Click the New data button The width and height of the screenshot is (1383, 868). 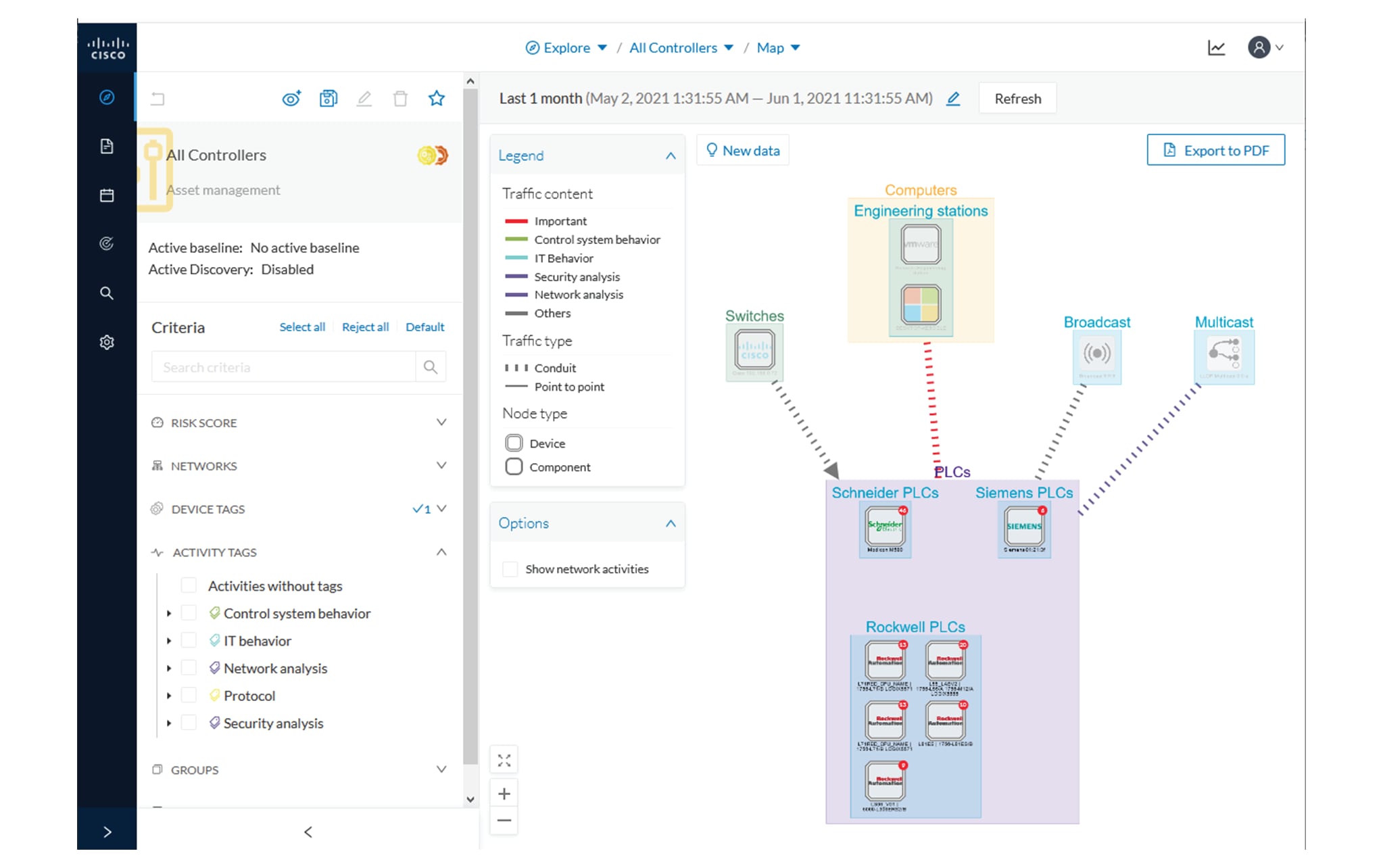click(x=743, y=150)
